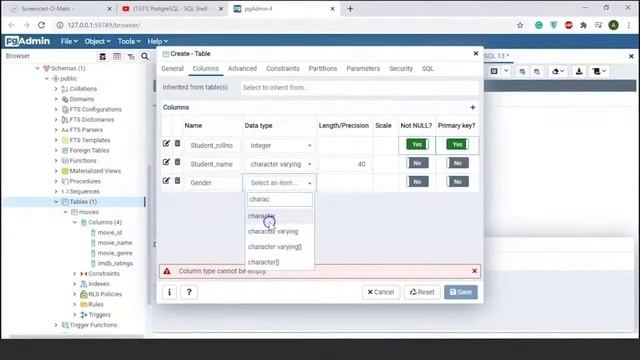Edit the Student_name column row
Image resolution: width=640 pixels, height=360 pixels.
click(x=166, y=162)
